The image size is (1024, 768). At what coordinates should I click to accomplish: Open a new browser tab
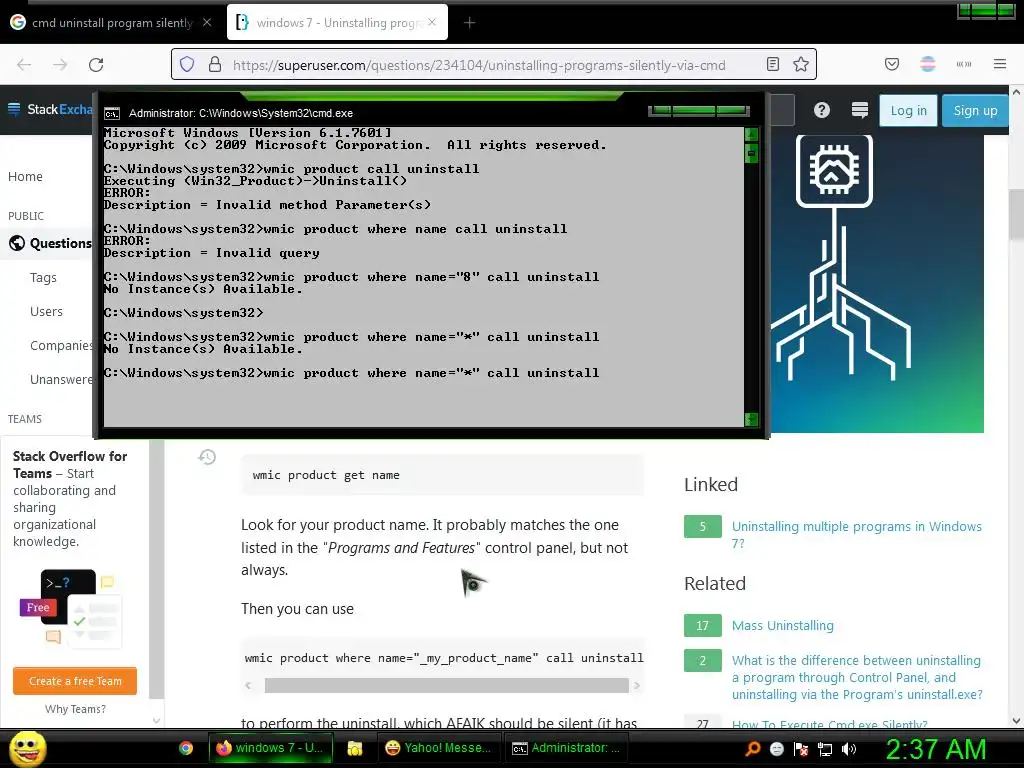[470, 23]
